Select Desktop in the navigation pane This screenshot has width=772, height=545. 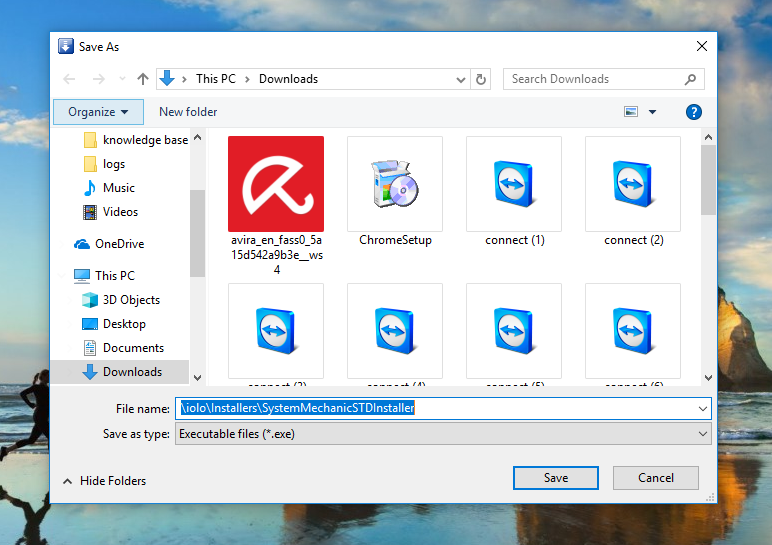pyautogui.click(x=114, y=324)
